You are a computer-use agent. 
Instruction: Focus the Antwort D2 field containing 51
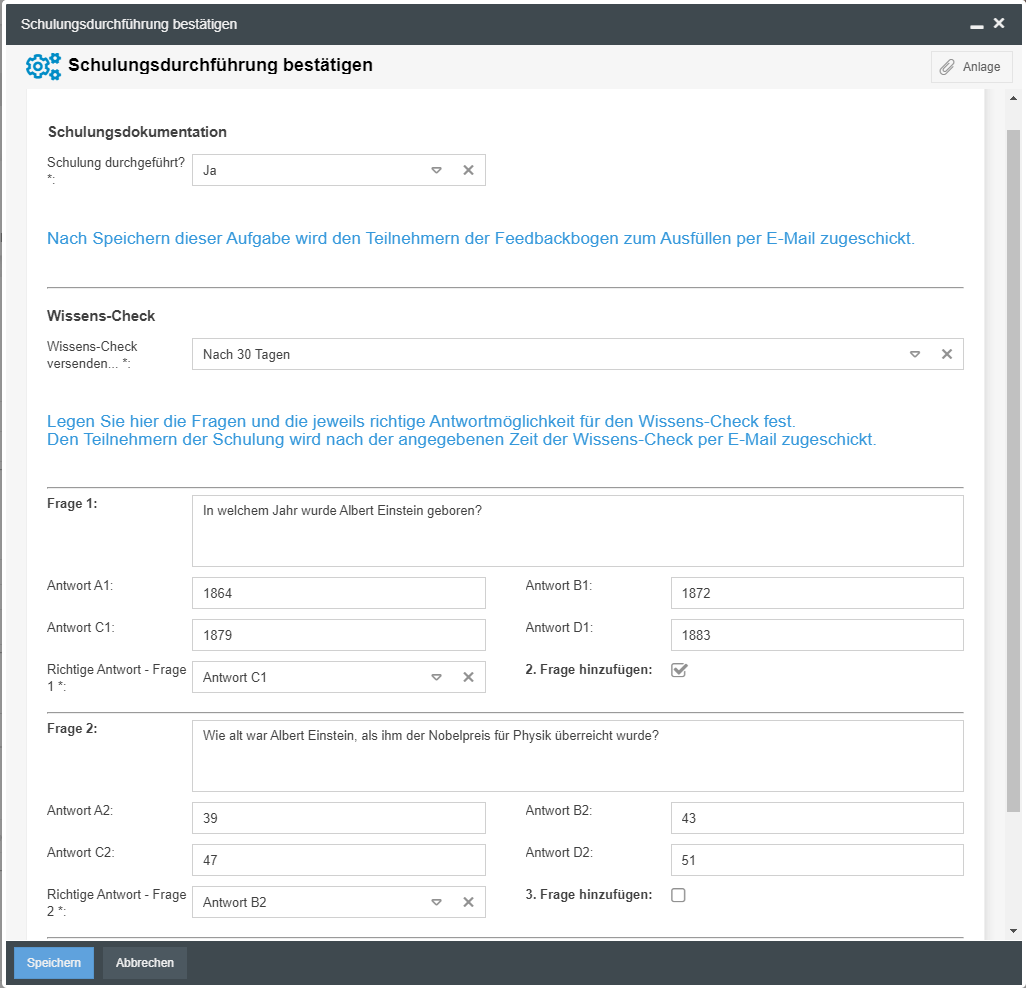click(817, 860)
